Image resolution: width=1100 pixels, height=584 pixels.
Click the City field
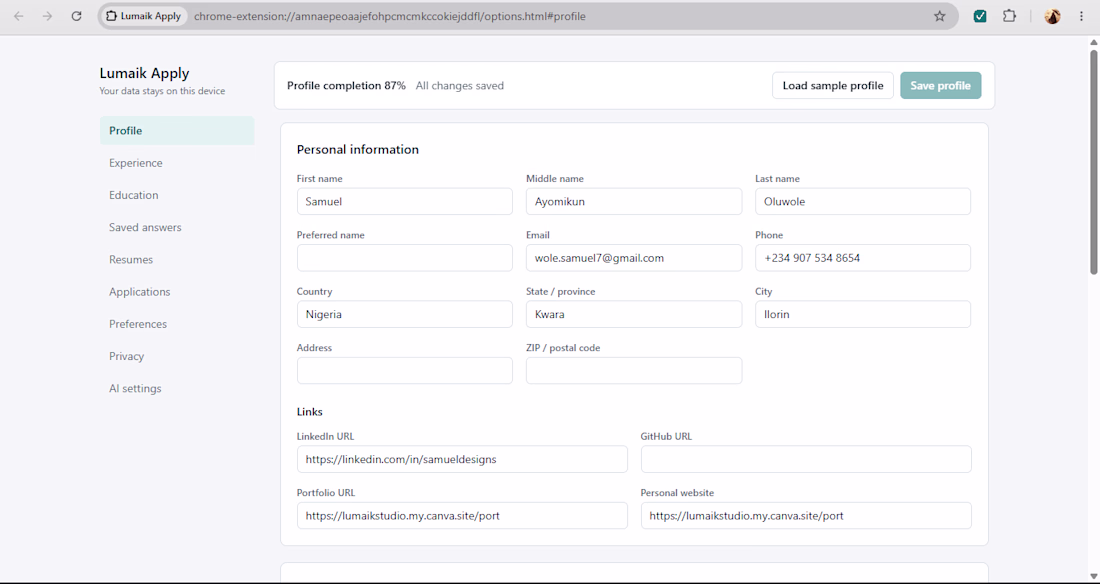tap(863, 314)
